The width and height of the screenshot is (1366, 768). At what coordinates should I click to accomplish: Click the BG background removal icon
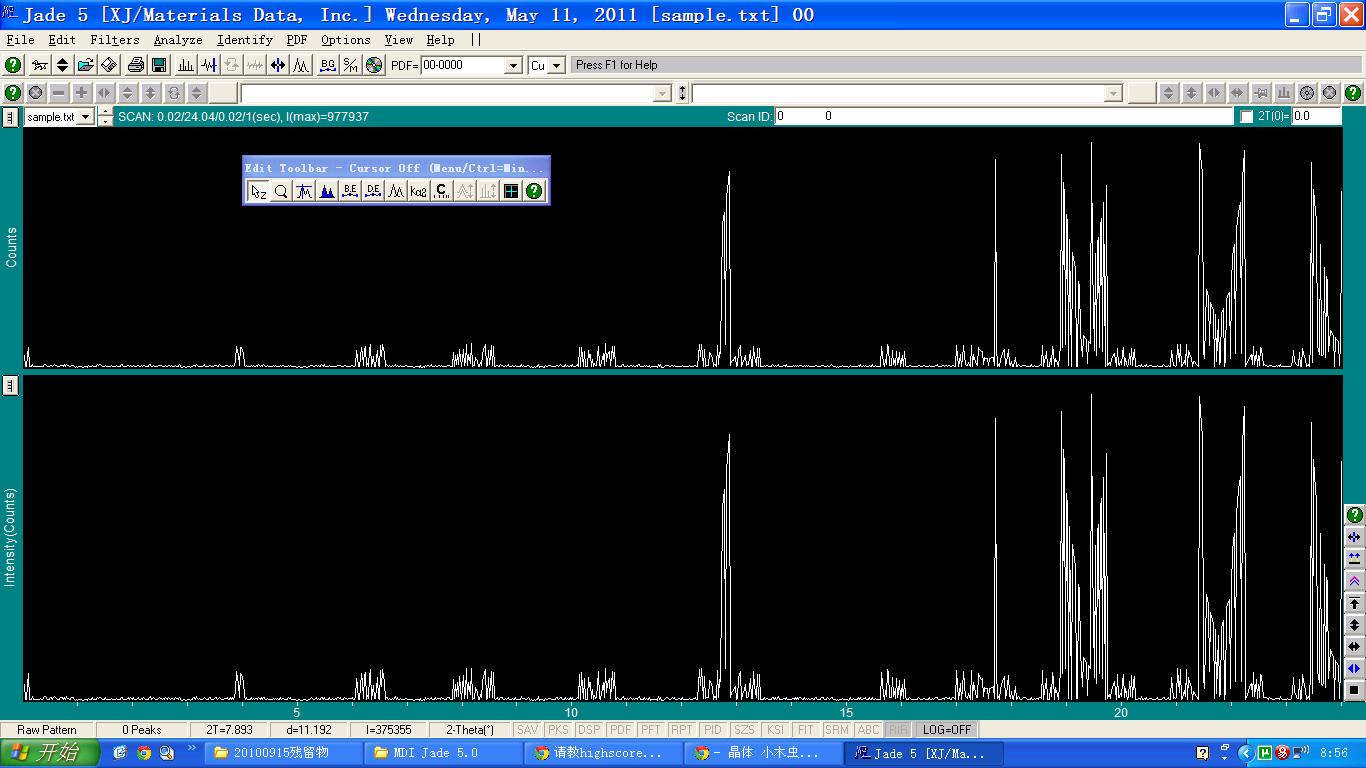[327, 65]
